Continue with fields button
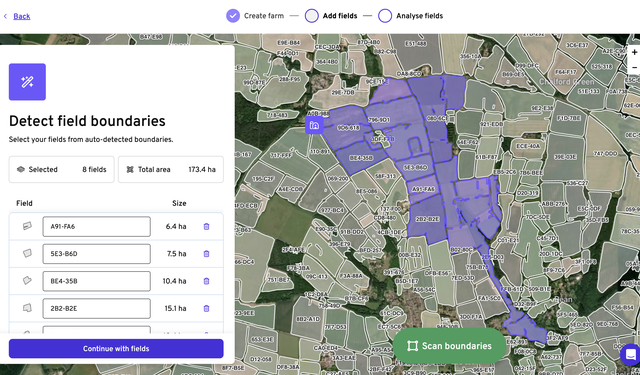 click(x=116, y=348)
